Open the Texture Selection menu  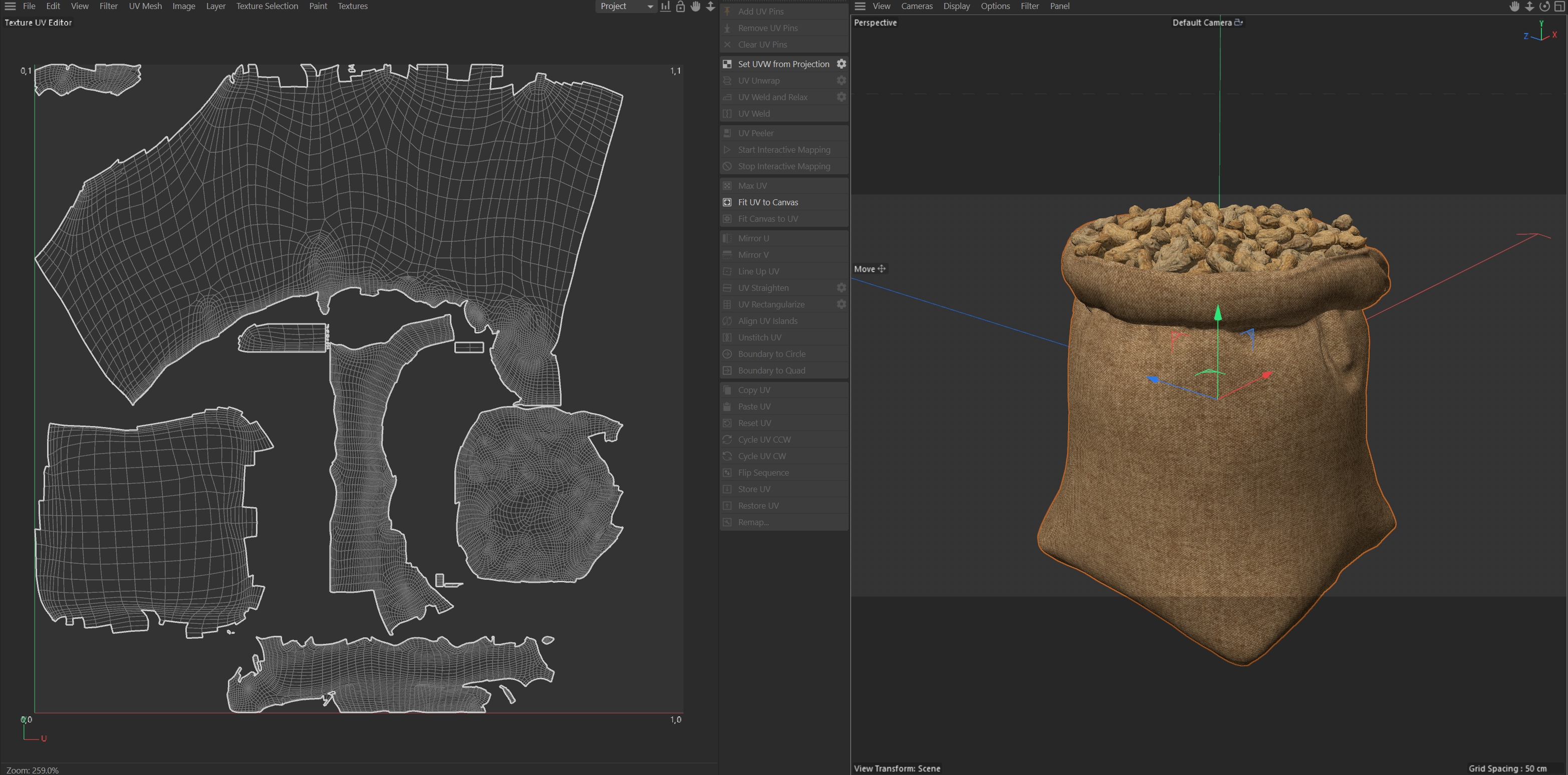click(267, 6)
